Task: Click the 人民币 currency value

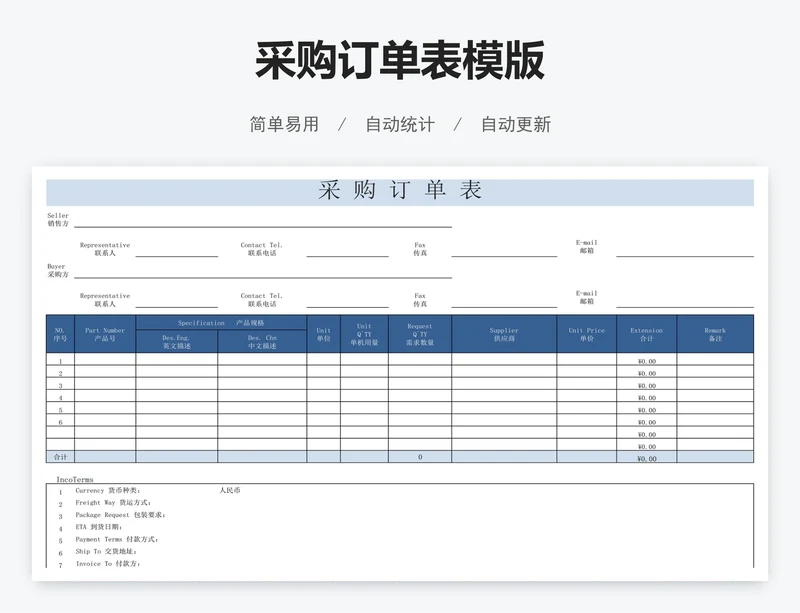Action: click(x=230, y=491)
